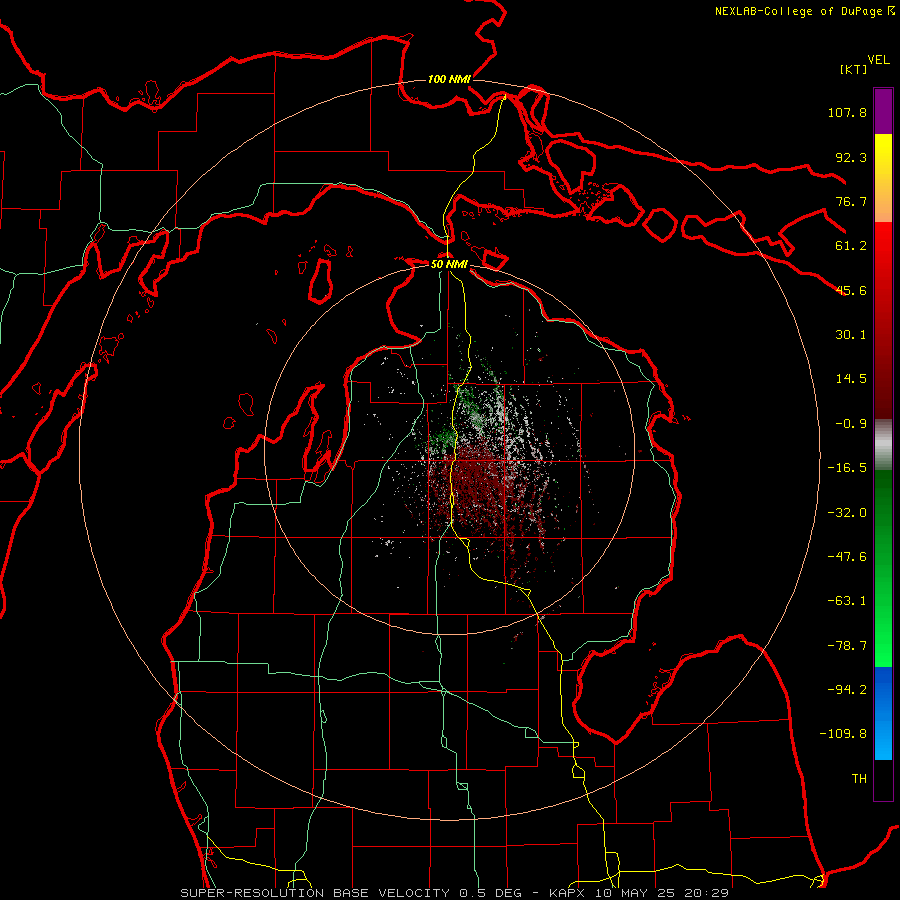Click the 30.1 velocity scale value

(851, 335)
